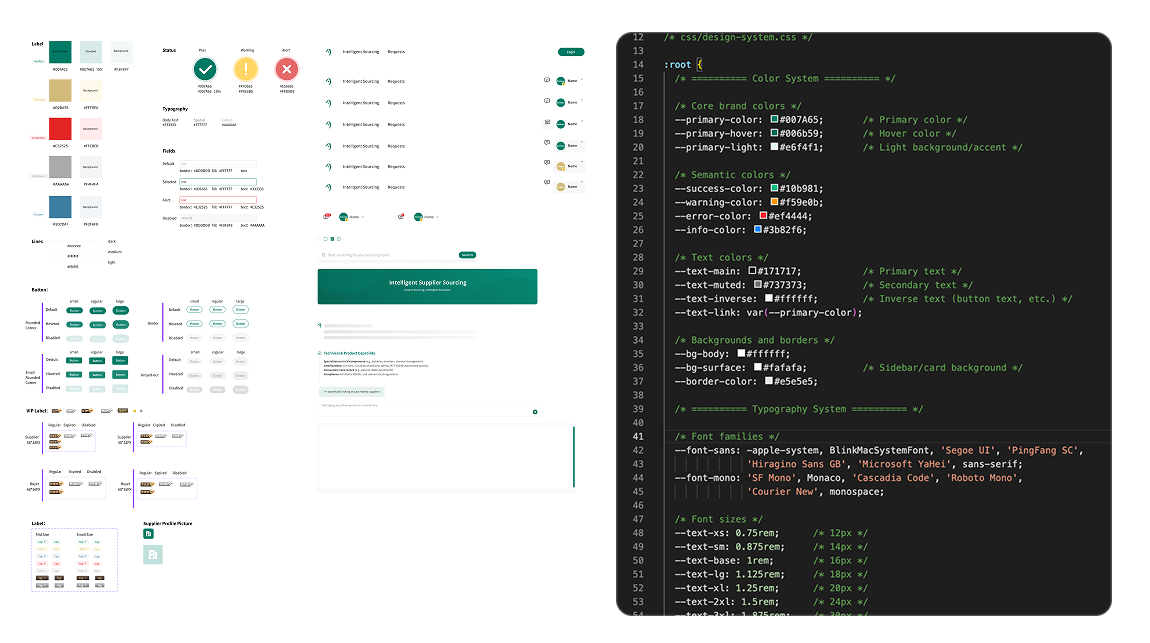Click the '--text-link: var(--primary-color)' line
Image resolution: width=1150 pixels, height=643 pixels.
[x=768, y=312]
